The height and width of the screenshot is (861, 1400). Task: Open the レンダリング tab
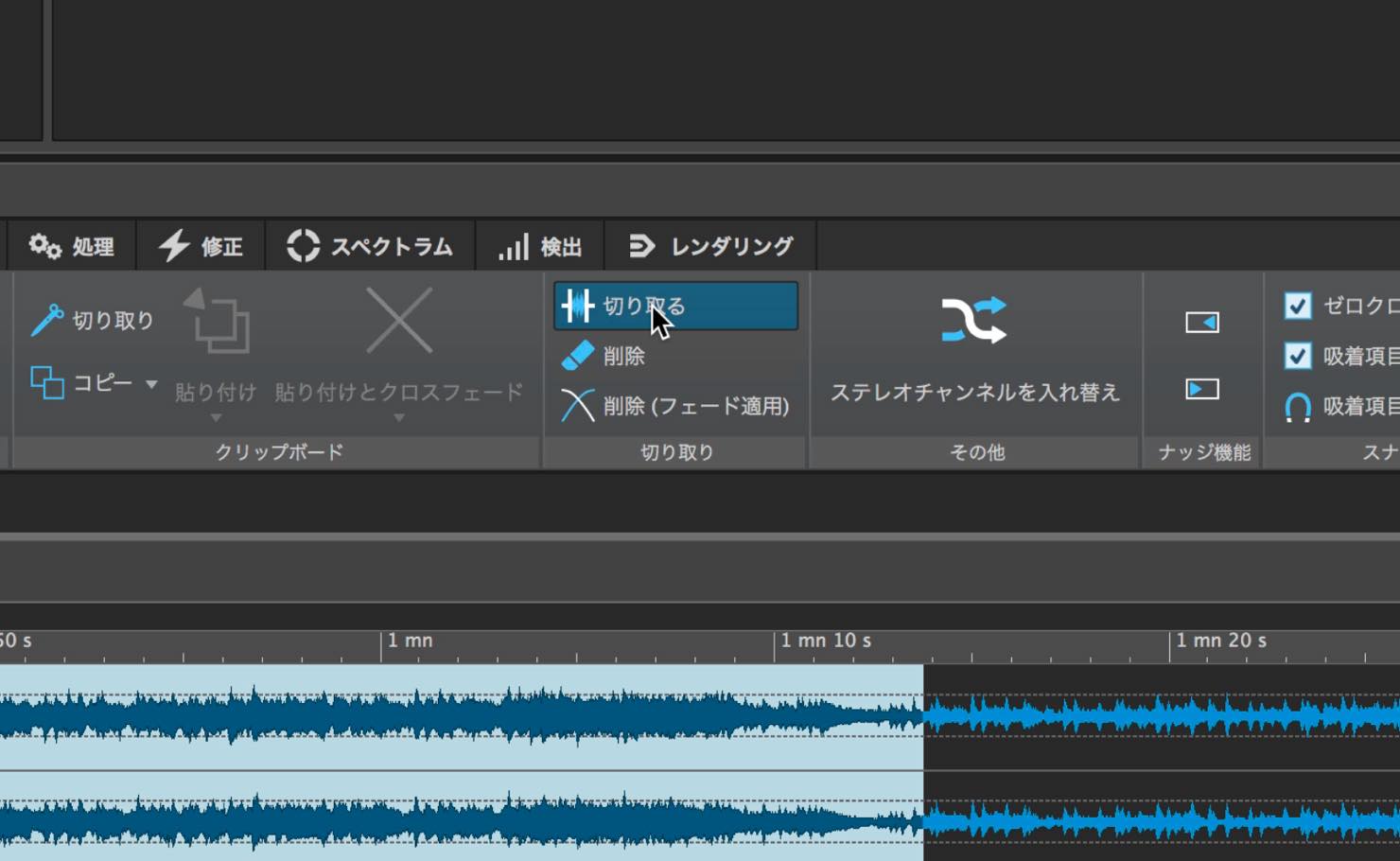click(710, 247)
